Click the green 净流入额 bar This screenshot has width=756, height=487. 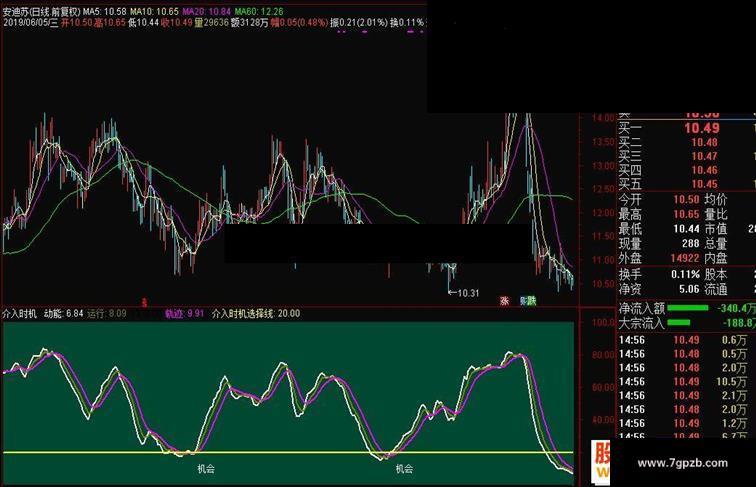click(688, 308)
